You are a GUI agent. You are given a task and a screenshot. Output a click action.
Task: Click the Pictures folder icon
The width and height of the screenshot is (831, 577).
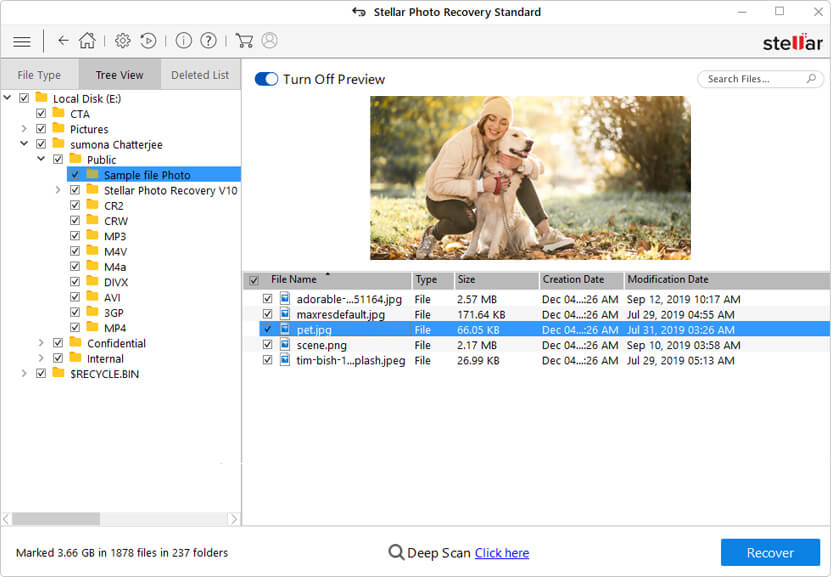(x=58, y=128)
